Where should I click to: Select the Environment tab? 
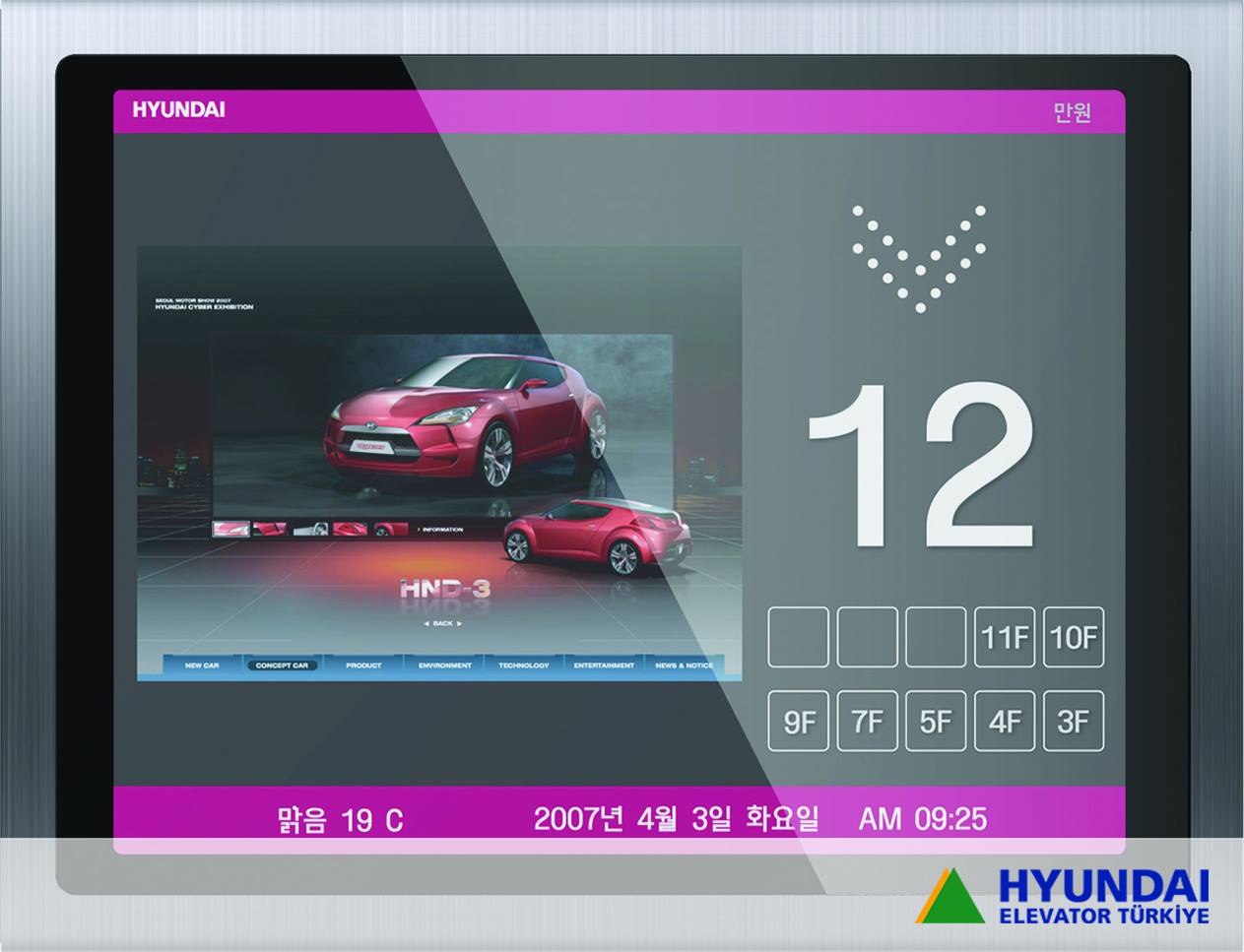coord(444,666)
